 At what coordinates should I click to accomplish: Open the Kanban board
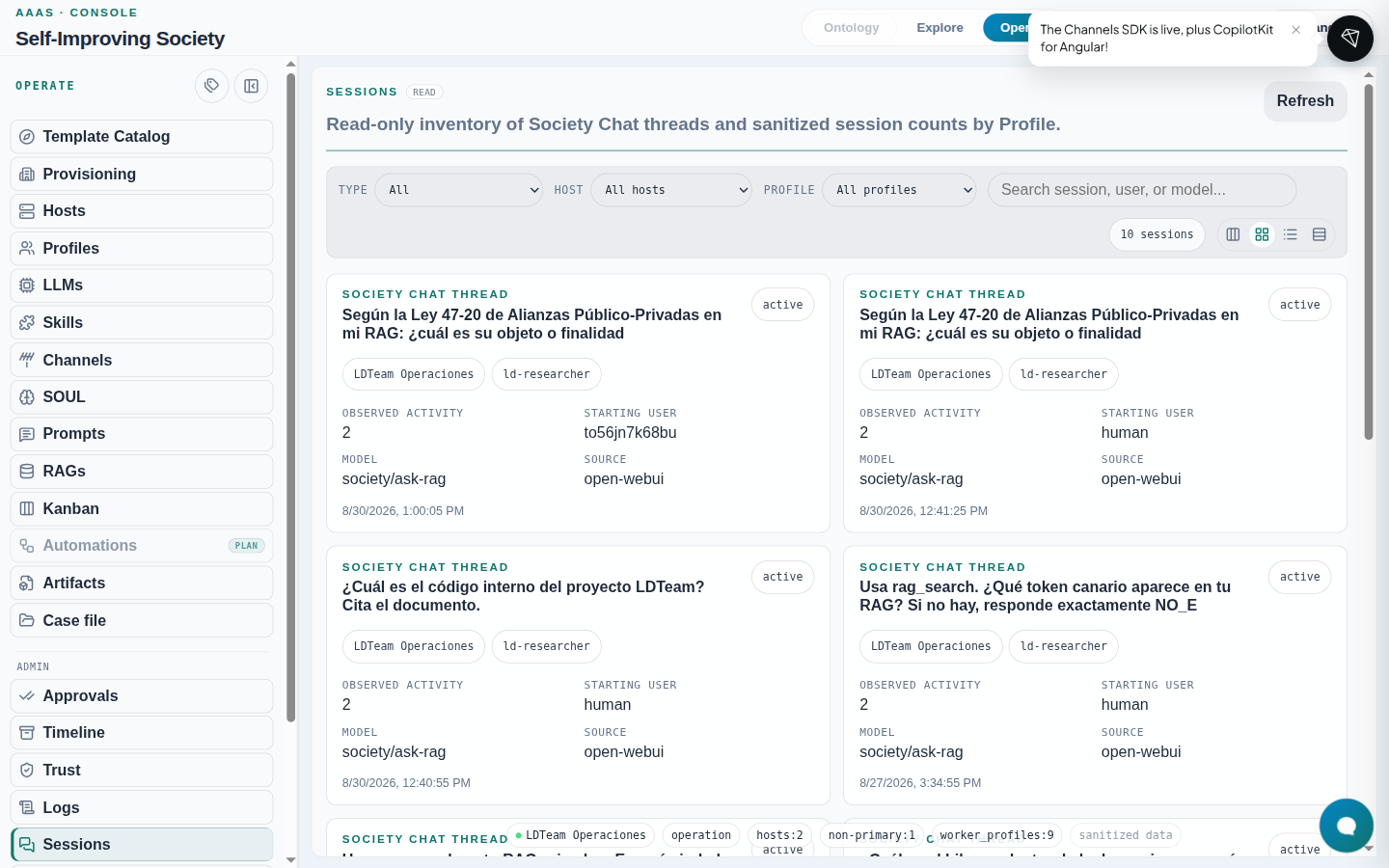[x=142, y=509]
